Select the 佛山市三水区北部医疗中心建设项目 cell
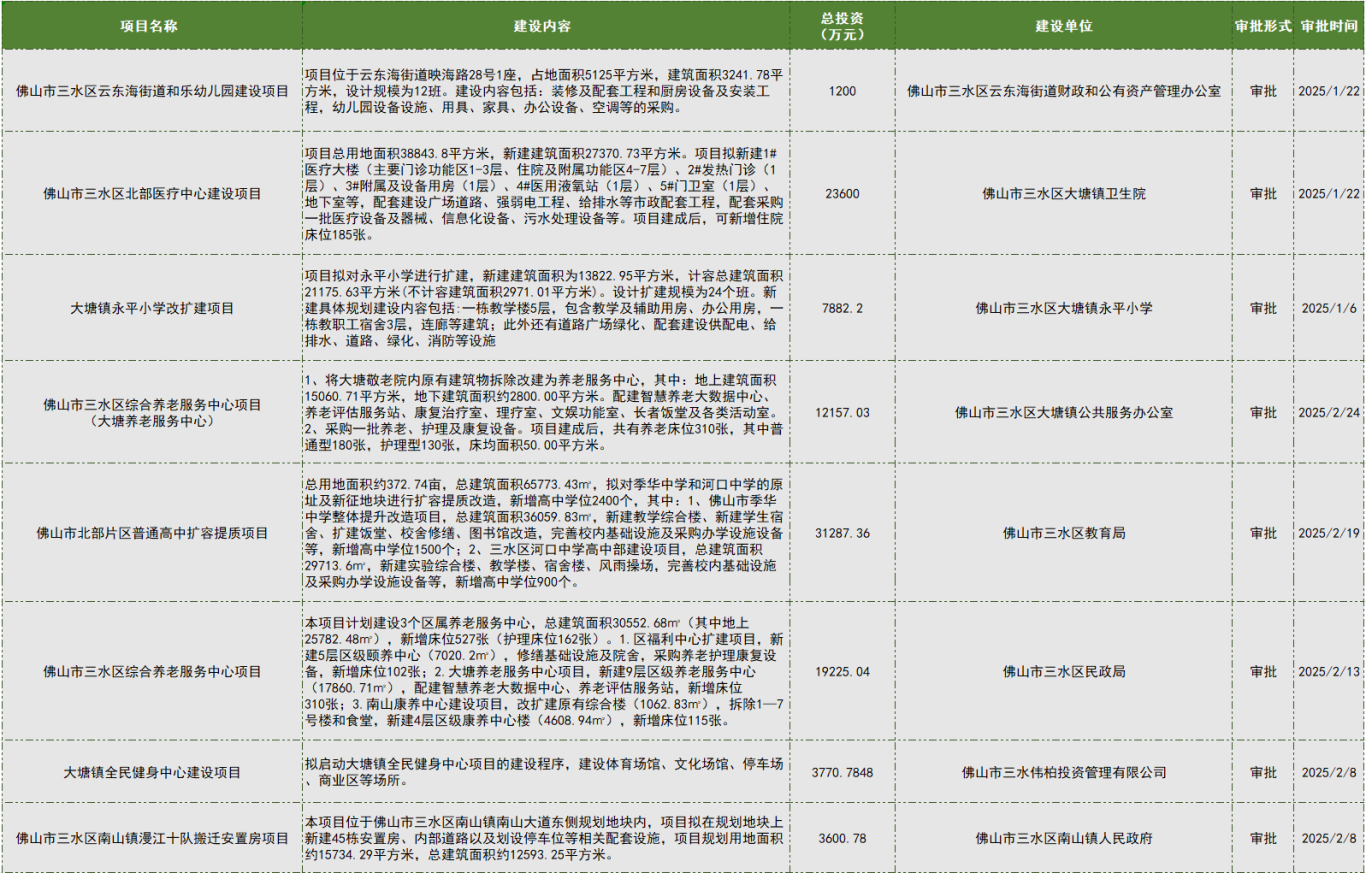Viewport: 1366px width, 873px height. 152,193
